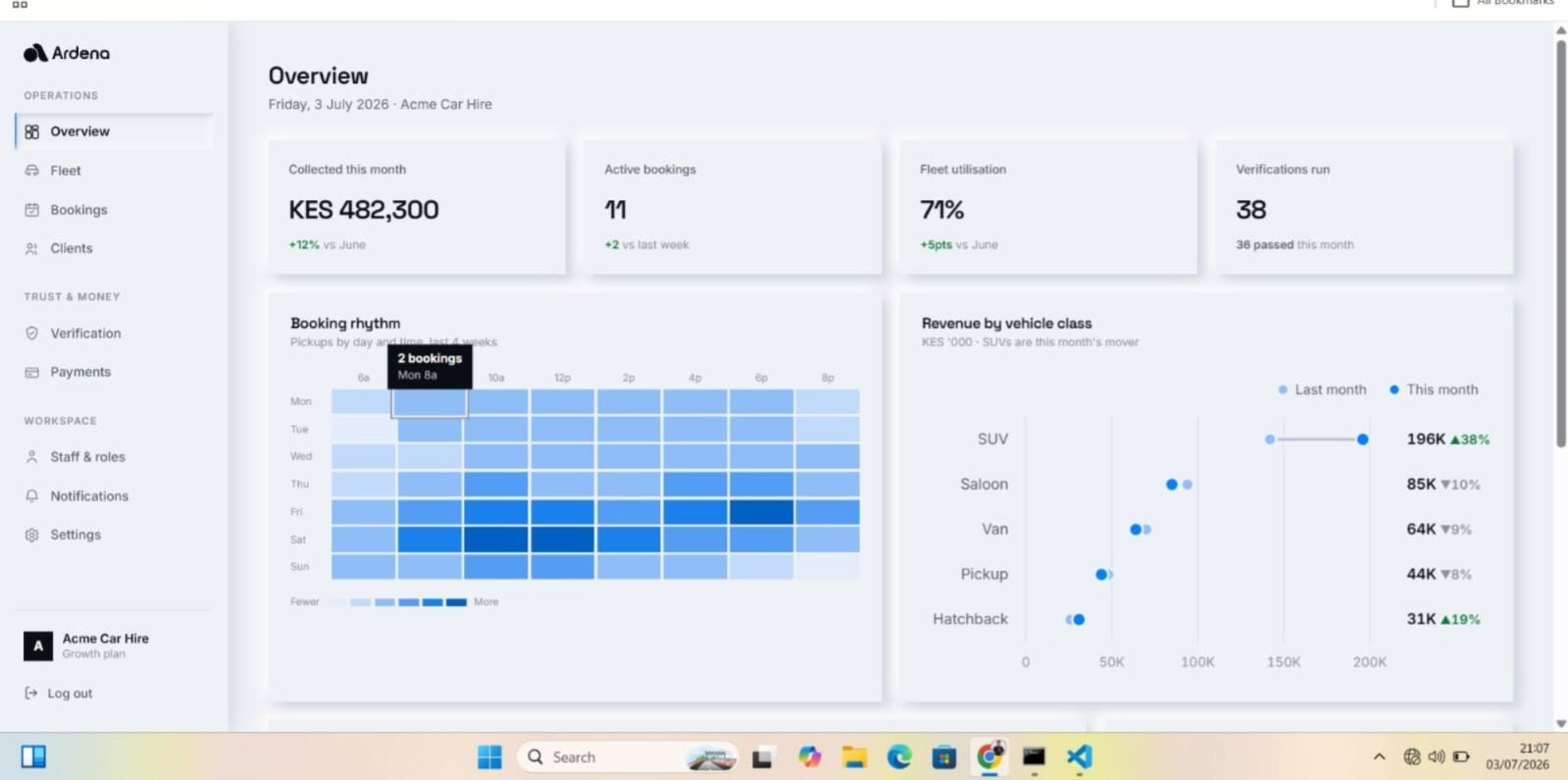The image size is (1568, 780).
Task: Click the lightest legend swatch near Fewer
Action: [337, 602]
